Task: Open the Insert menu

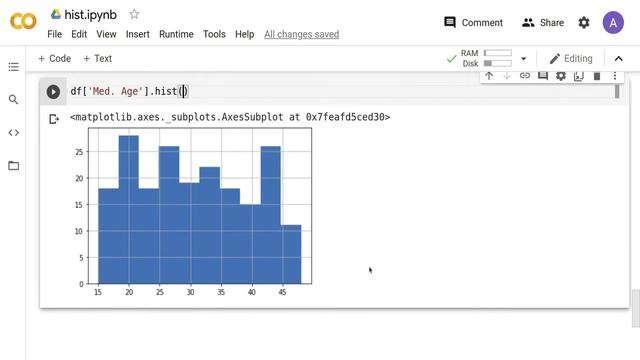Action: point(138,34)
